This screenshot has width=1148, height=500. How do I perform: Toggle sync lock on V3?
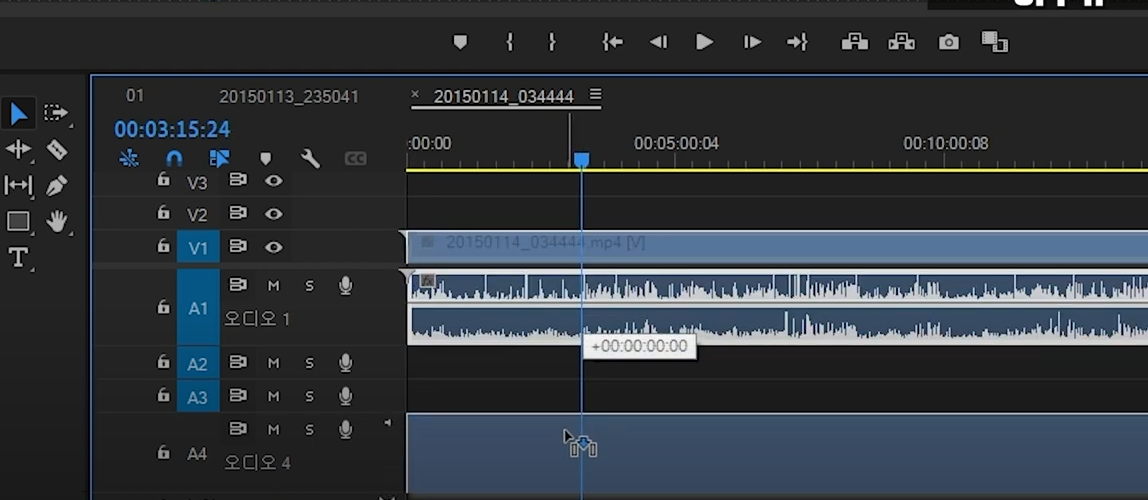[238, 179]
